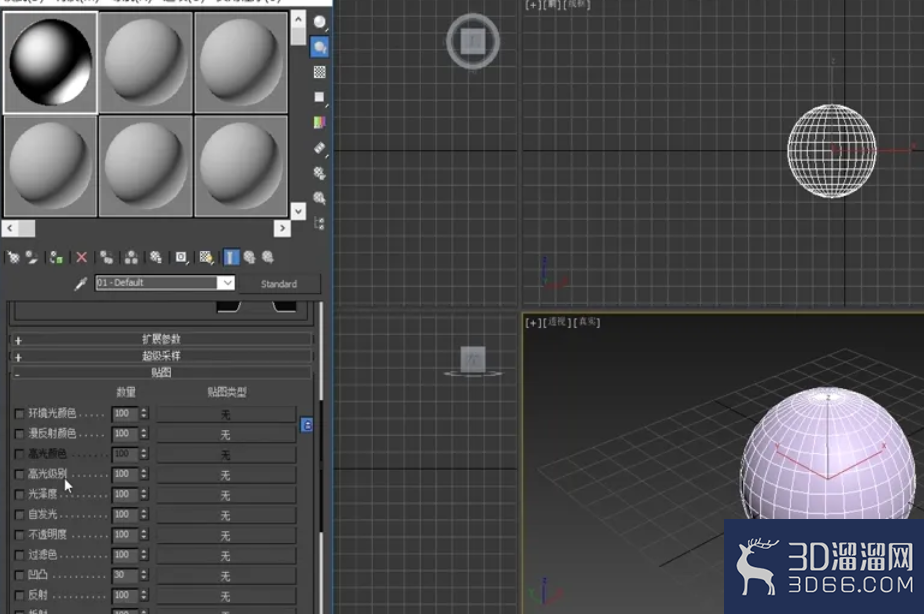
Task: Click the 无 map button for 自发光
Action: pos(226,516)
